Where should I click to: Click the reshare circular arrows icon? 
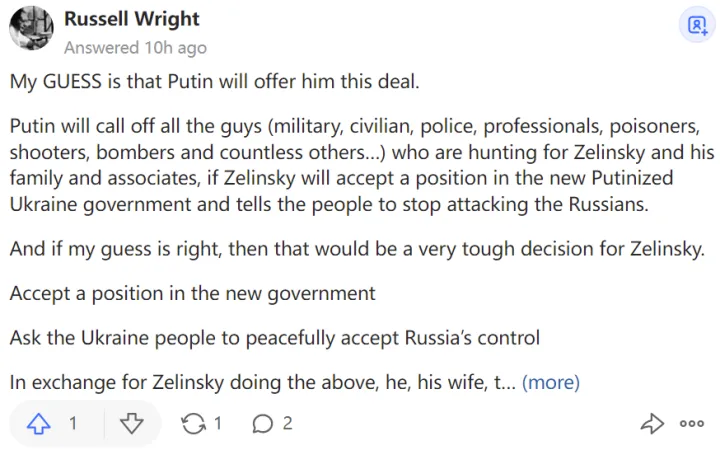[192, 423]
